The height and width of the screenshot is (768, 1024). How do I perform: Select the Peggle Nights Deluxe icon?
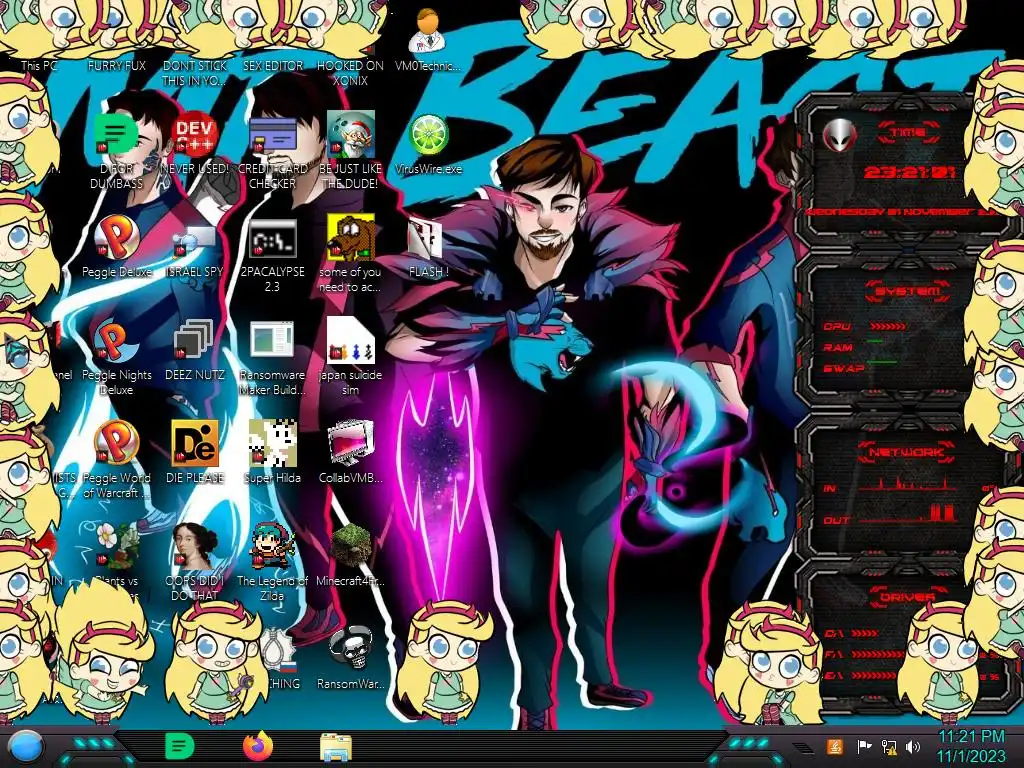(x=116, y=340)
